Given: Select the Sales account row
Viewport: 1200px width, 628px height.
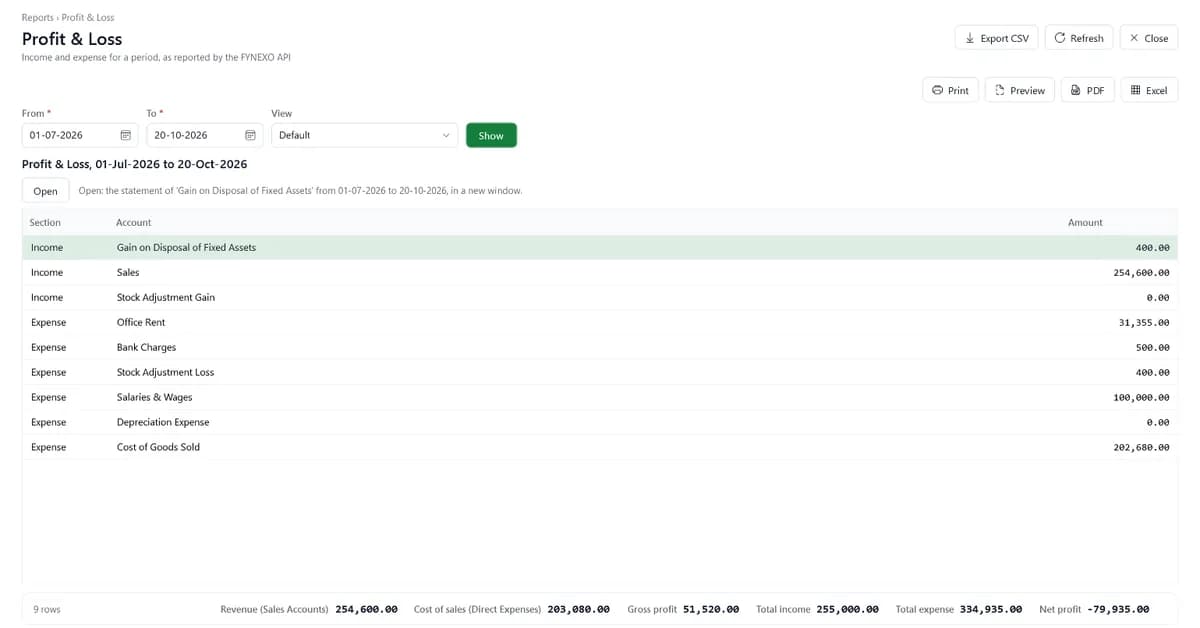Looking at the screenshot, I should pos(600,272).
